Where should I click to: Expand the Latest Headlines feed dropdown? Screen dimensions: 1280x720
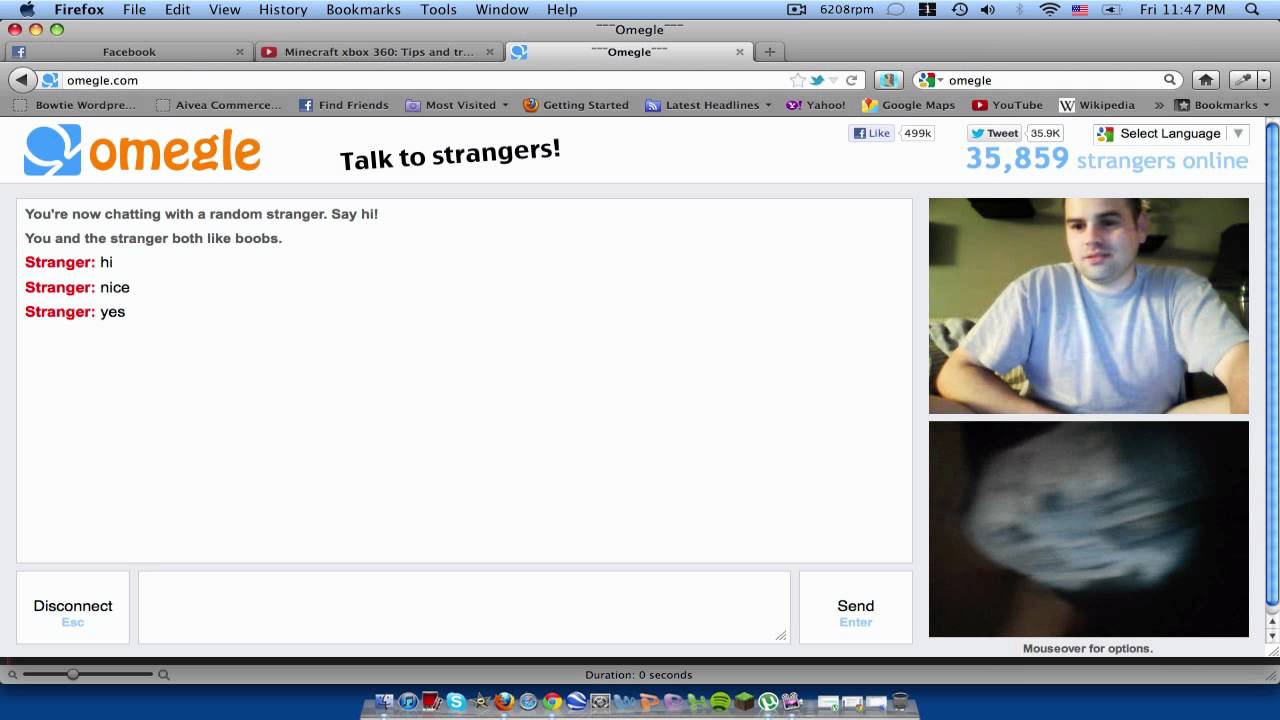tap(711, 105)
